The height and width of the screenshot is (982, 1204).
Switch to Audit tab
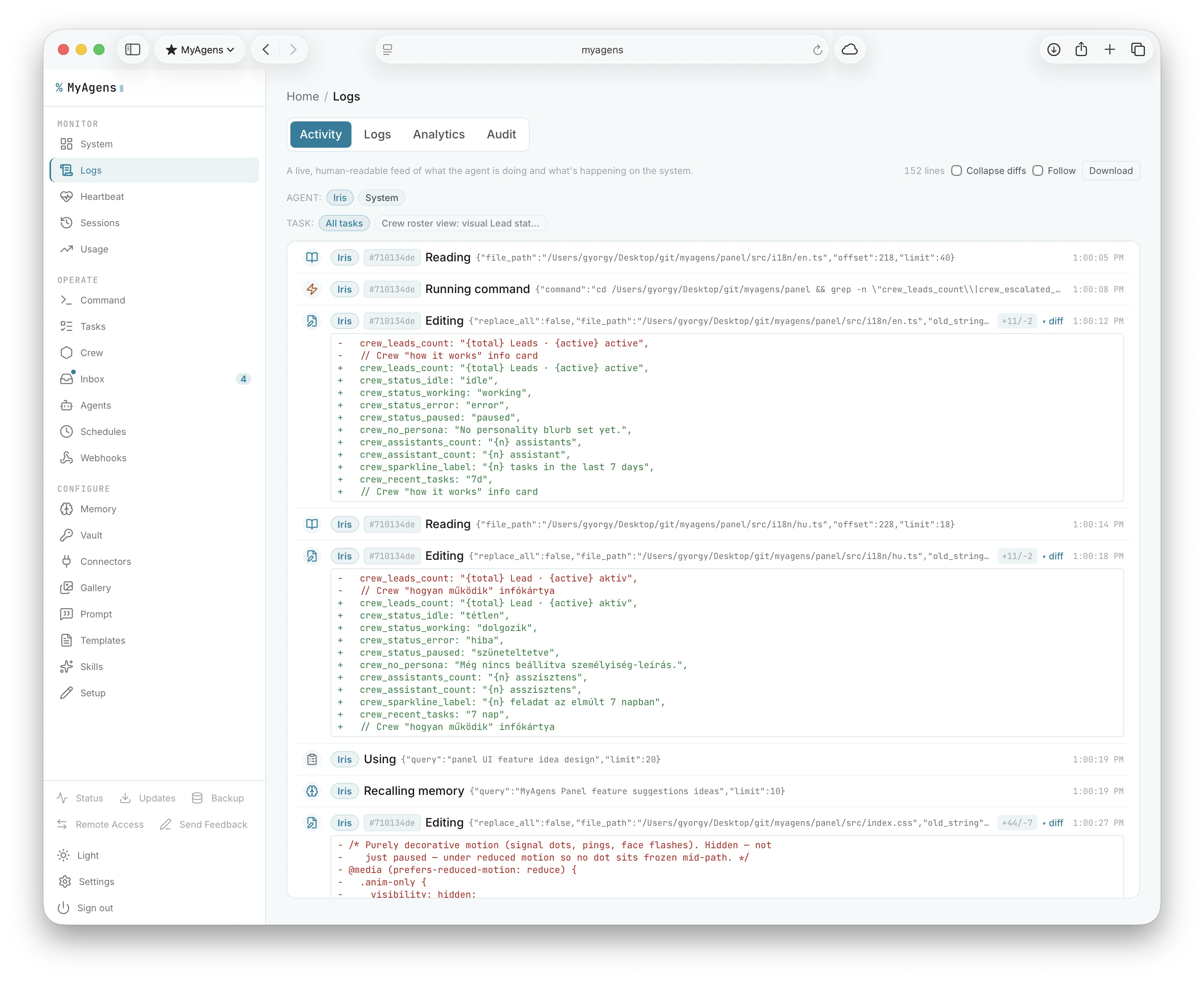(x=501, y=135)
